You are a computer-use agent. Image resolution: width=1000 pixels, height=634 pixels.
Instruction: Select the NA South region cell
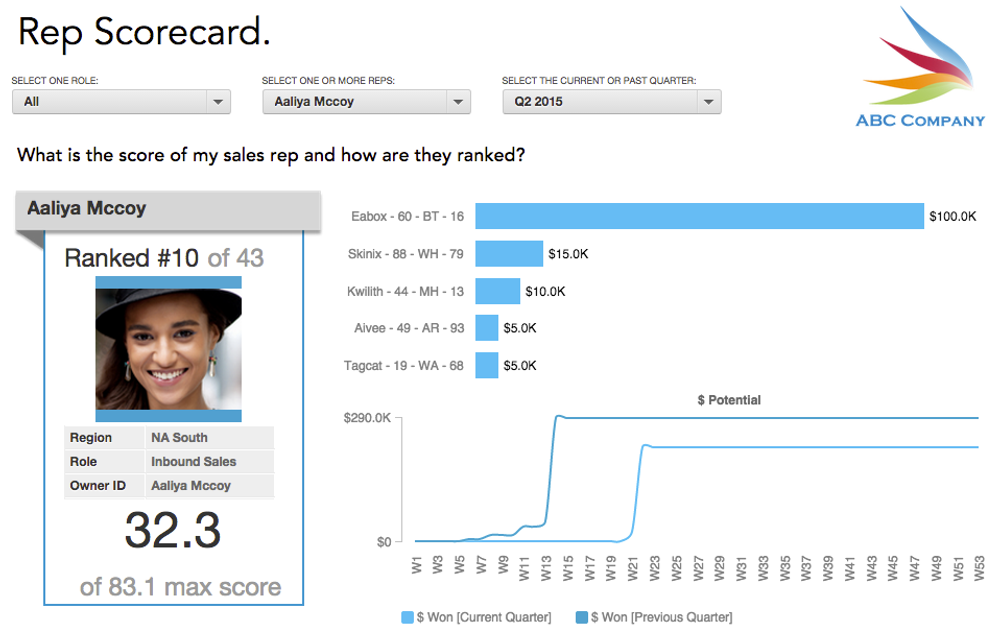pyautogui.click(x=209, y=438)
